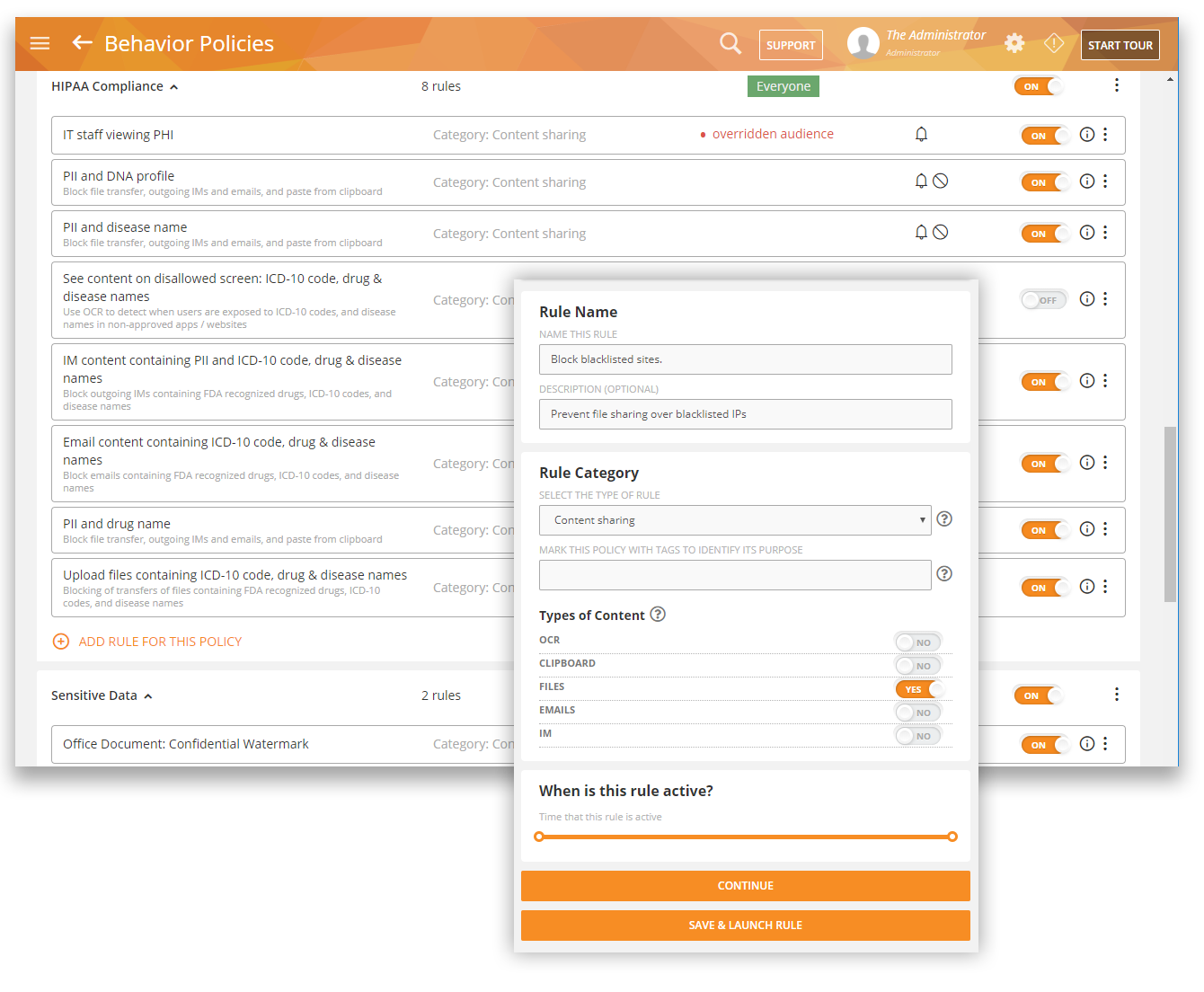Click the help icon next to Types of Content
This screenshot has width=1204, height=992.
pos(658,614)
